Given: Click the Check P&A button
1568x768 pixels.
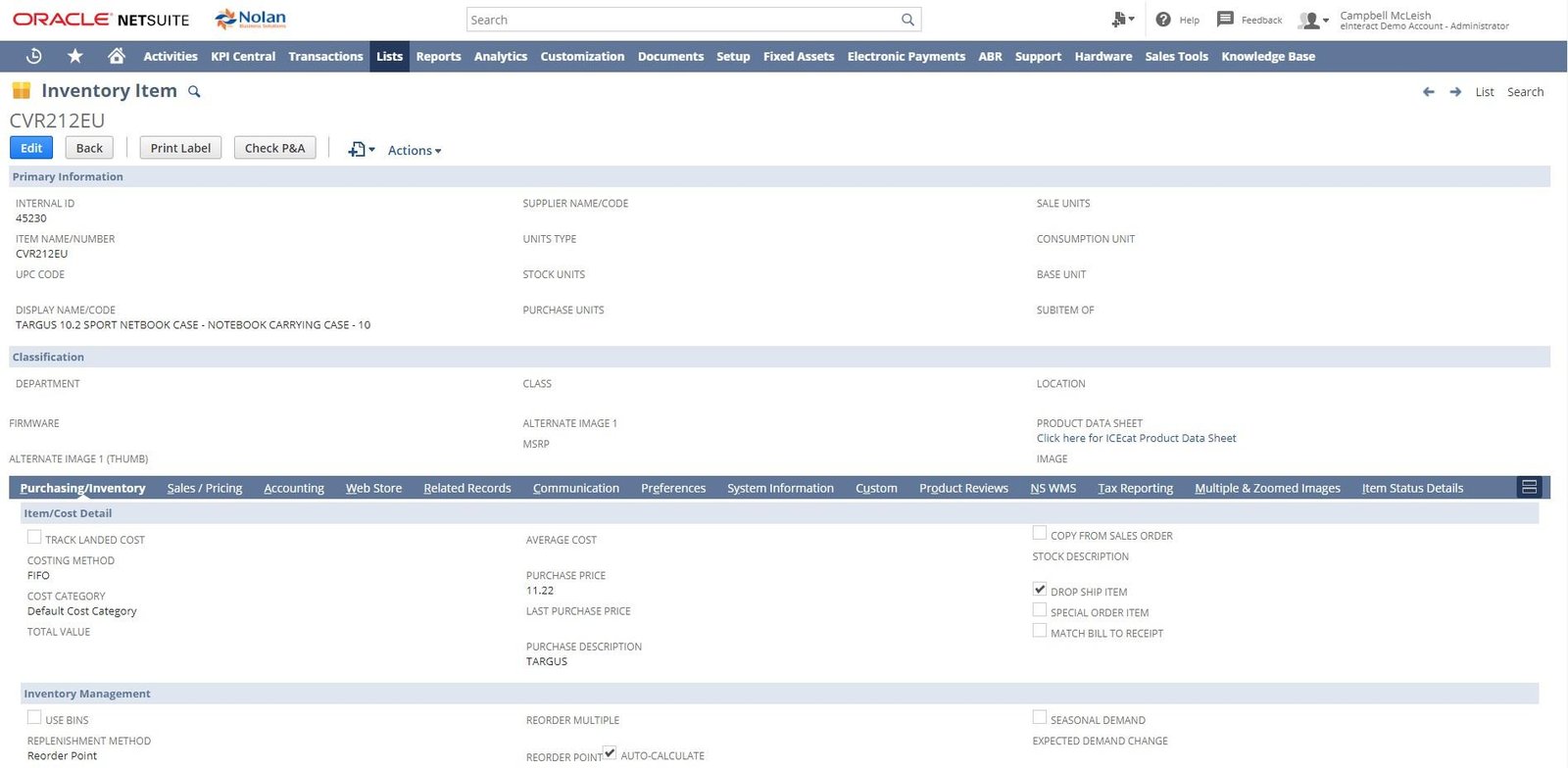Looking at the screenshot, I should coord(274,148).
